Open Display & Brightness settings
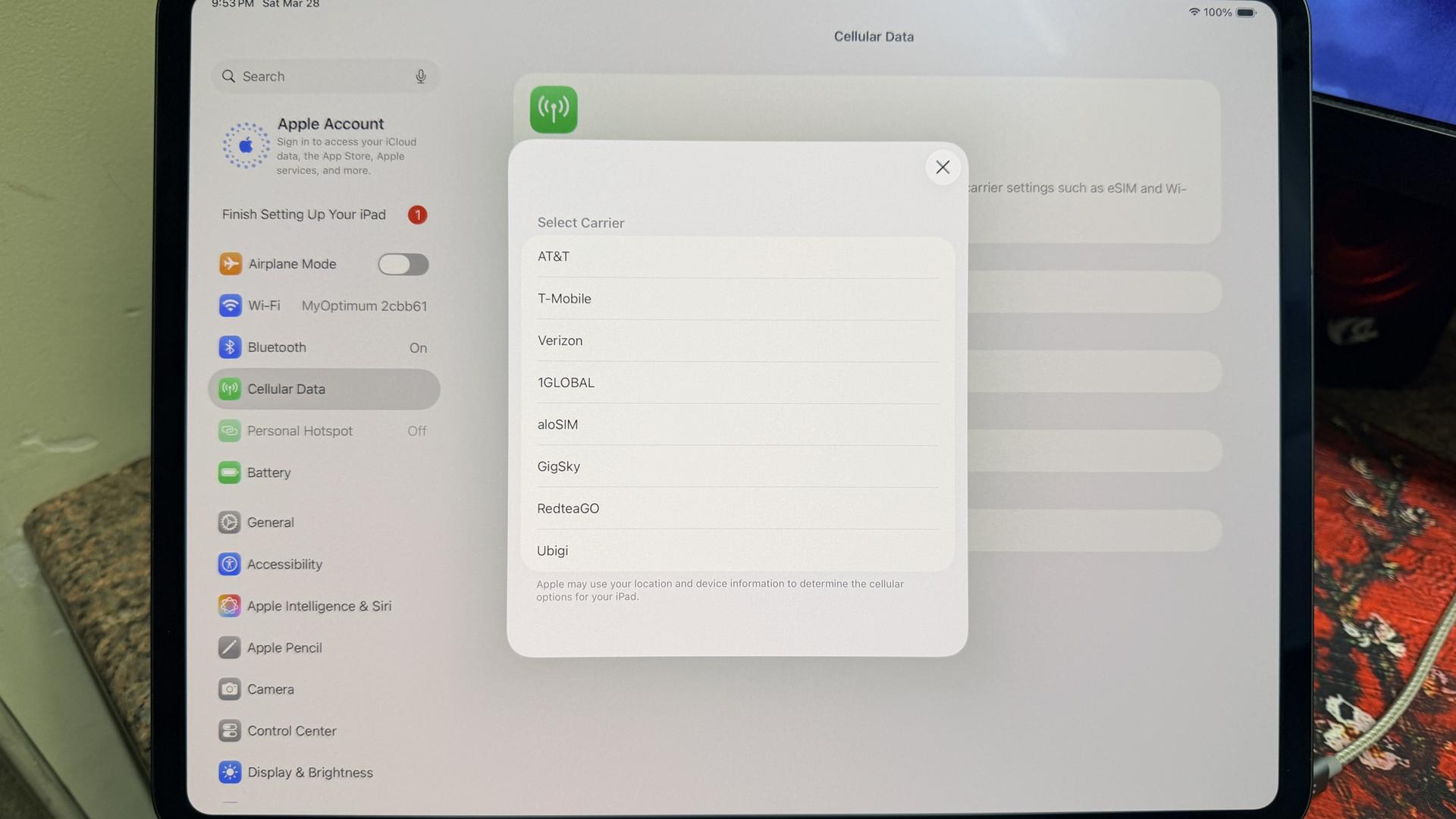 pos(309,773)
